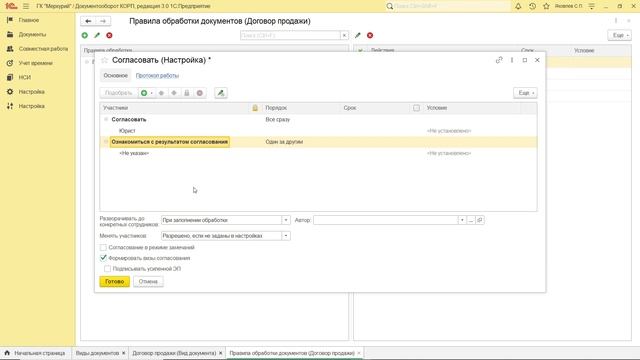Edit rule with pencil next to green plus
This screenshot has width=640, height=360.
tap(97, 36)
